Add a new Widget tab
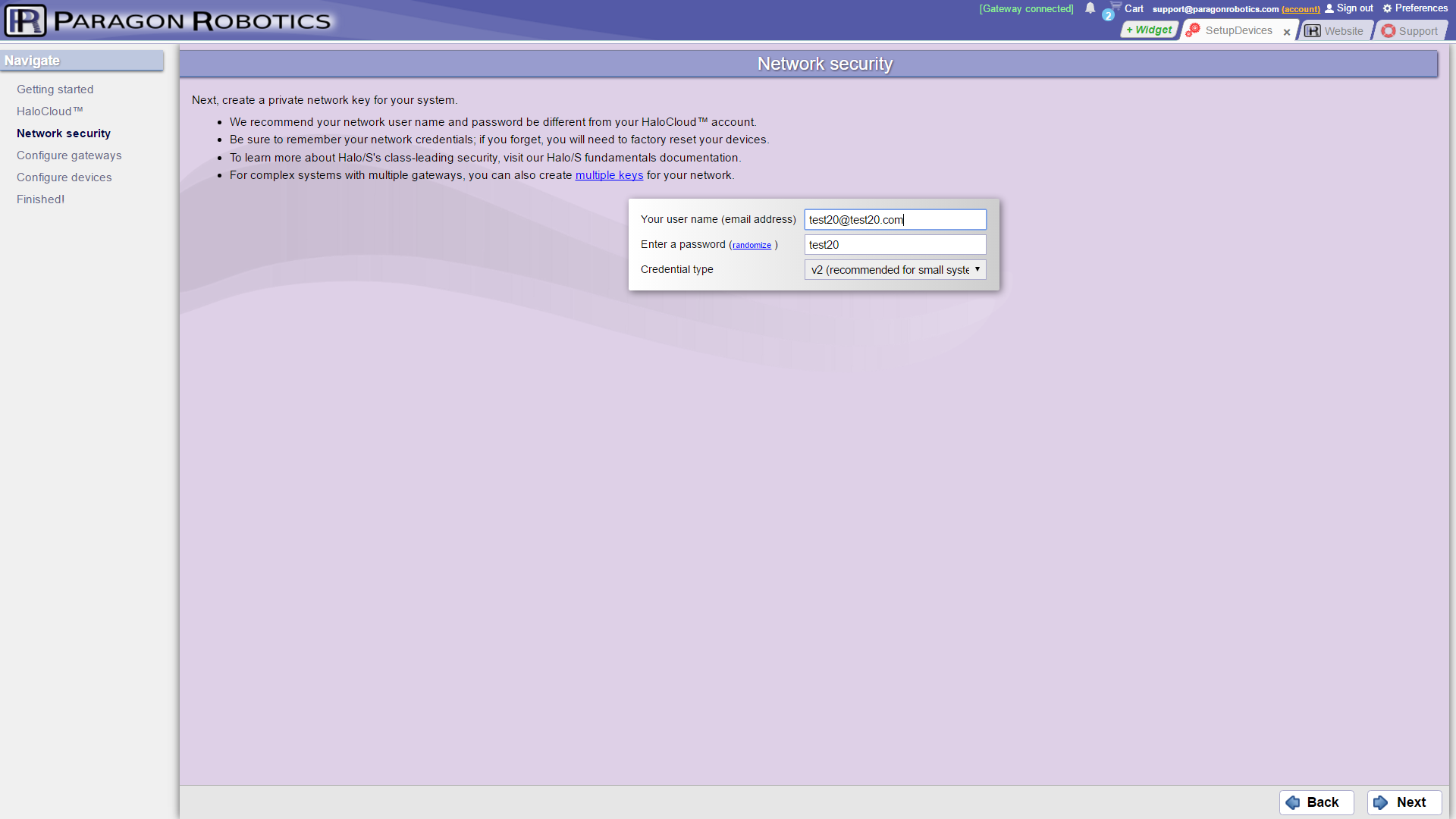 point(1149,30)
